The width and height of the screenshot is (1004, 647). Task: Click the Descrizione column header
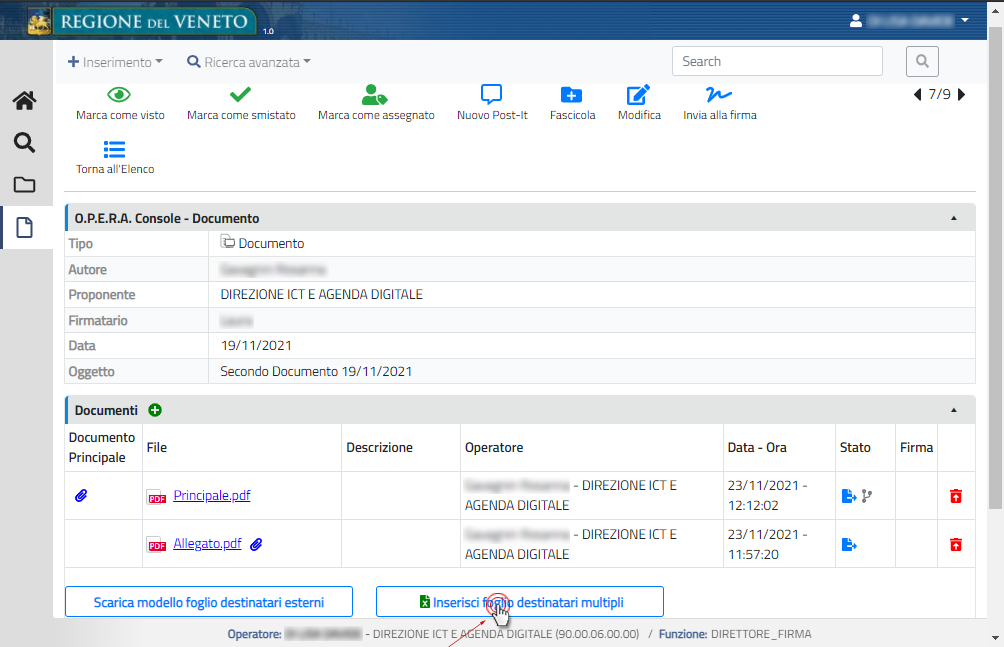coord(379,447)
